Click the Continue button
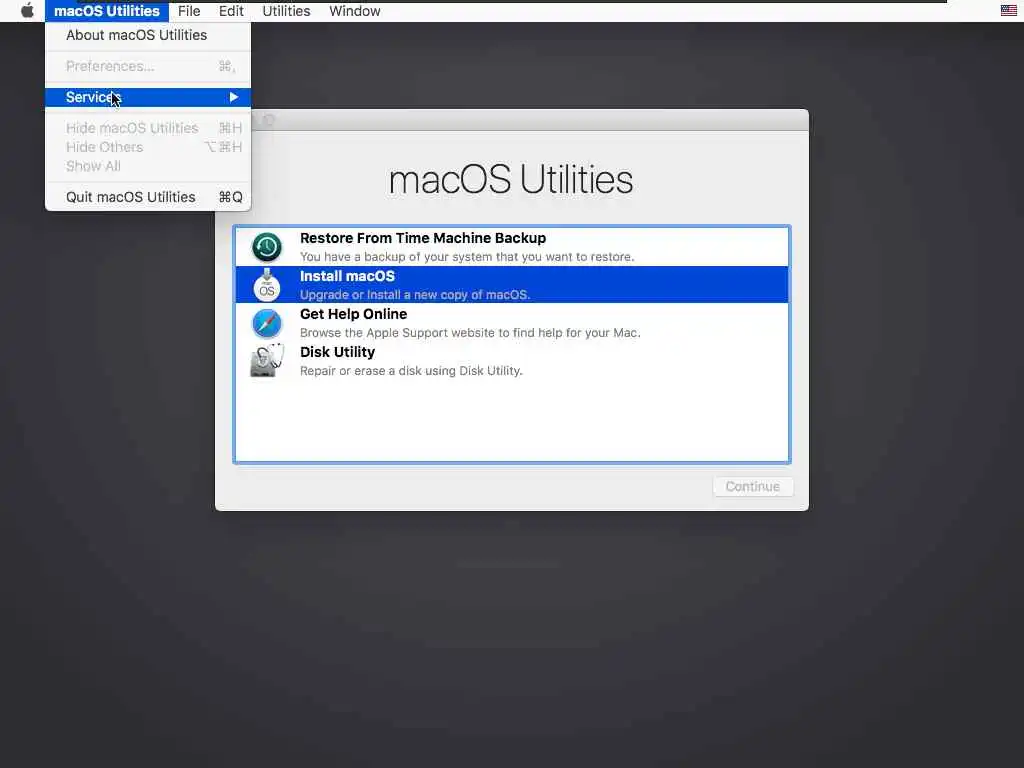Viewport: 1024px width, 768px height. click(752, 487)
